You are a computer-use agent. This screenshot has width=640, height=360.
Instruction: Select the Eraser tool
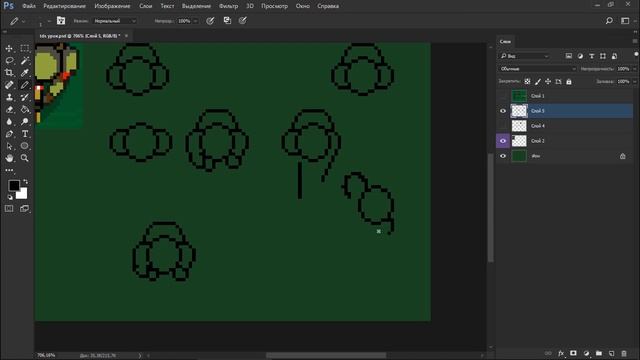[9, 109]
